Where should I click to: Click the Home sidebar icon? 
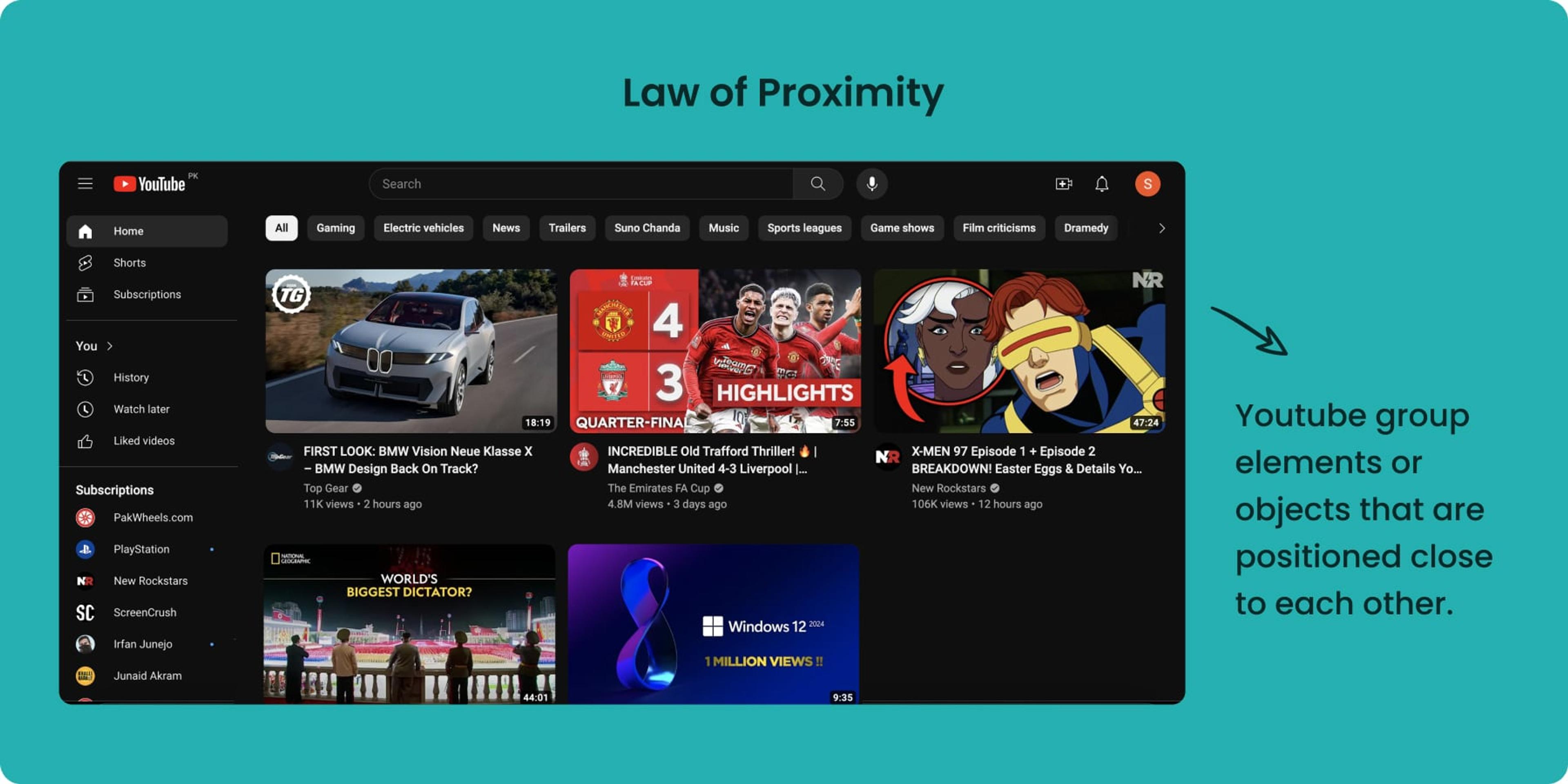coord(85,231)
